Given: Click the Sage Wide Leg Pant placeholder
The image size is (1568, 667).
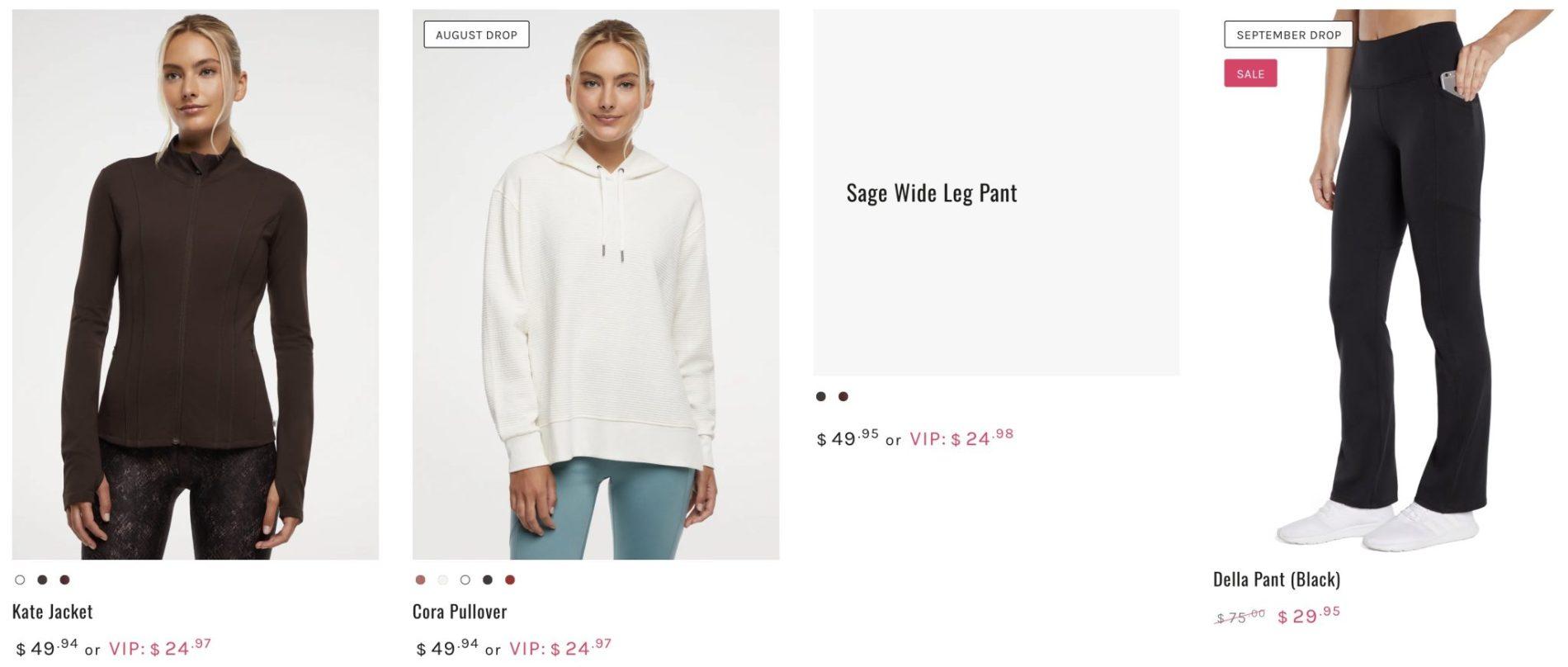Looking at the screenshot, I should (996, 192).
